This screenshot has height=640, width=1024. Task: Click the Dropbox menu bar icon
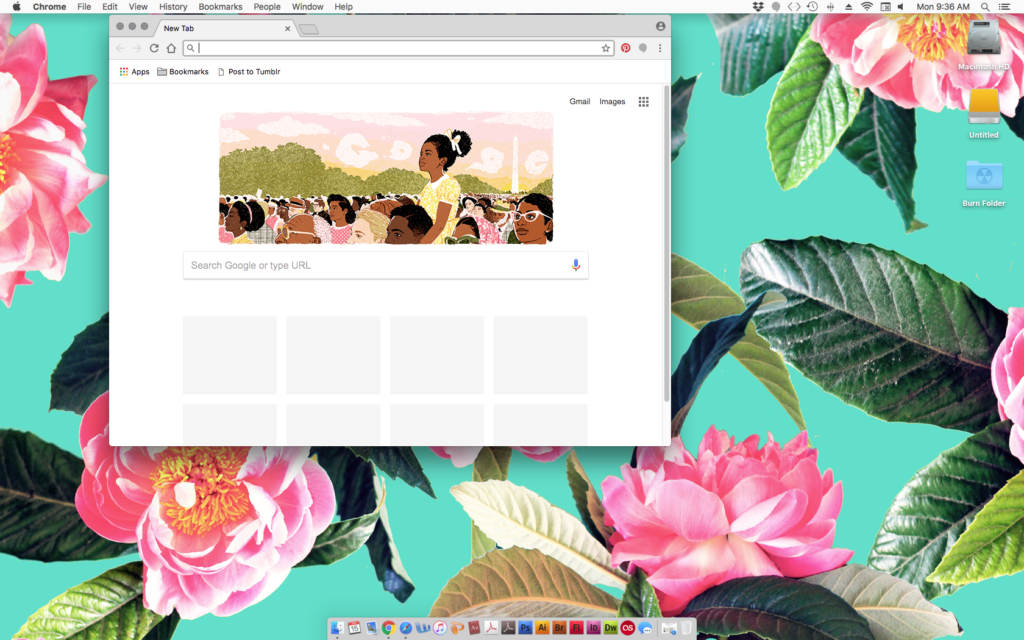pyautogui.click(x=758, y=7)
